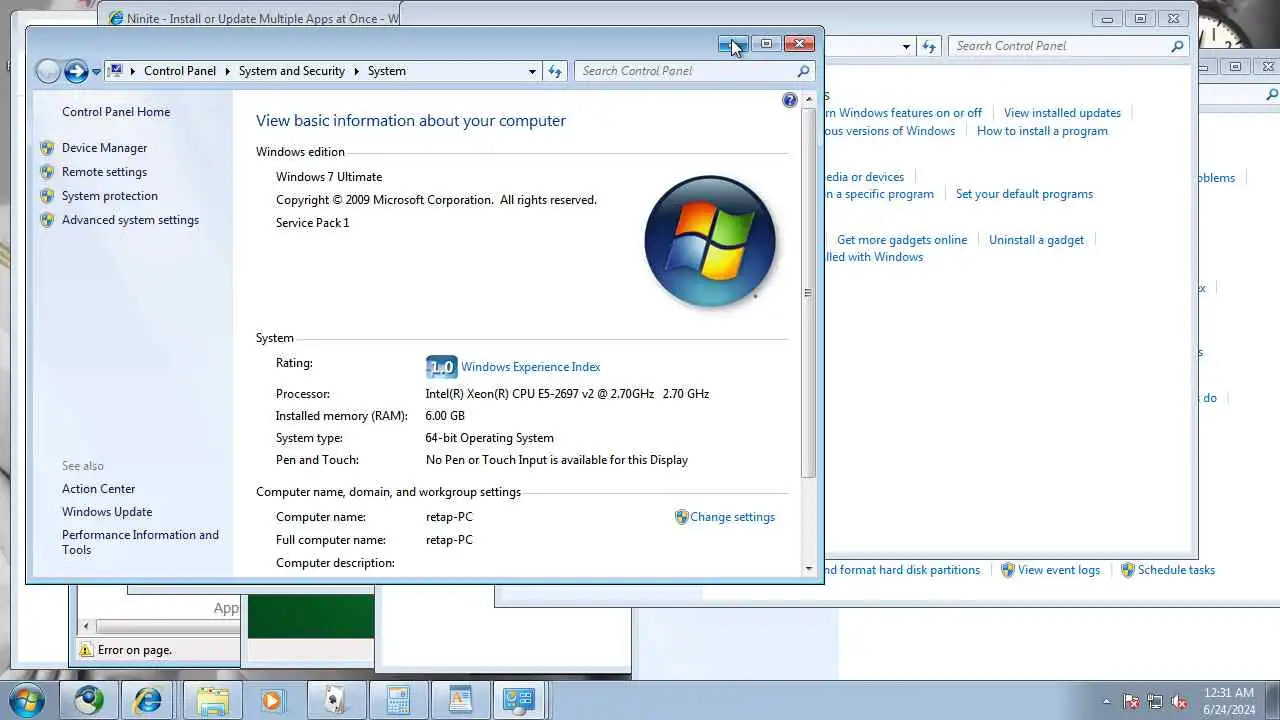The image size is (1280, 720).
Task: Open Help with the blue question mark icon
Action: [x=790, y=100]
